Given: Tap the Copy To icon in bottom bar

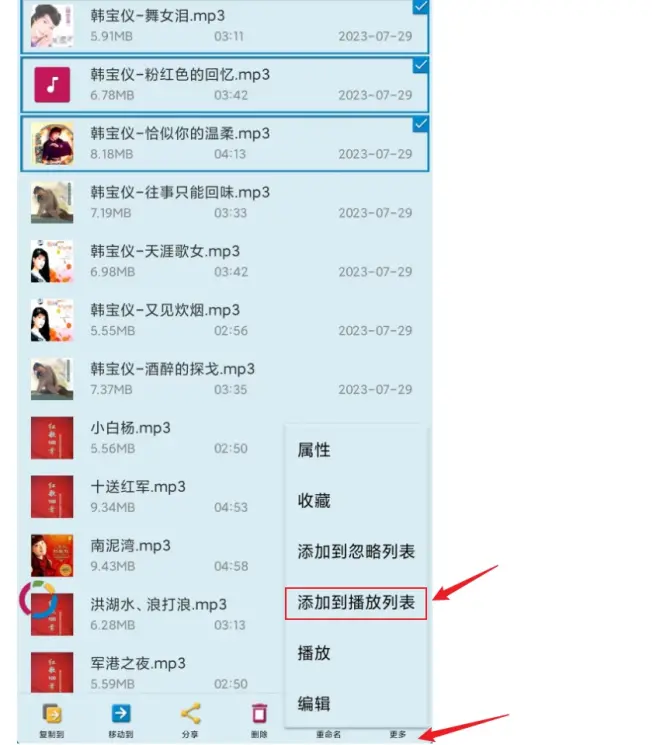Looking at the screenshot, I should (x=52, y=714).
